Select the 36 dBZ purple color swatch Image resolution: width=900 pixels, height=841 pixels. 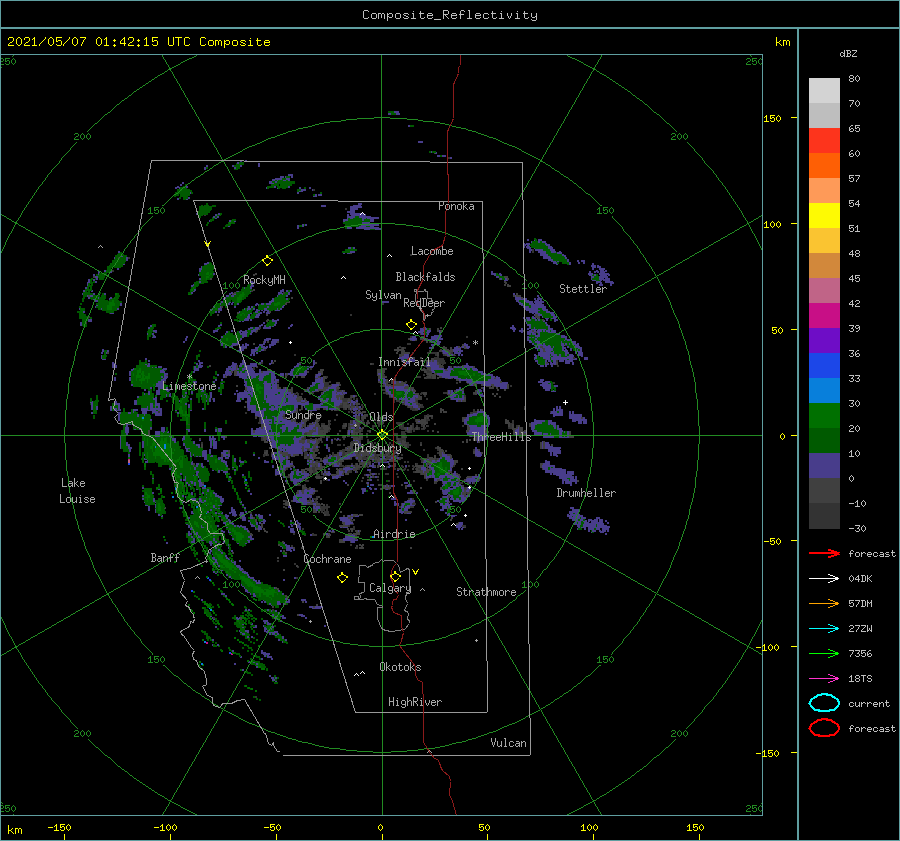824,340
